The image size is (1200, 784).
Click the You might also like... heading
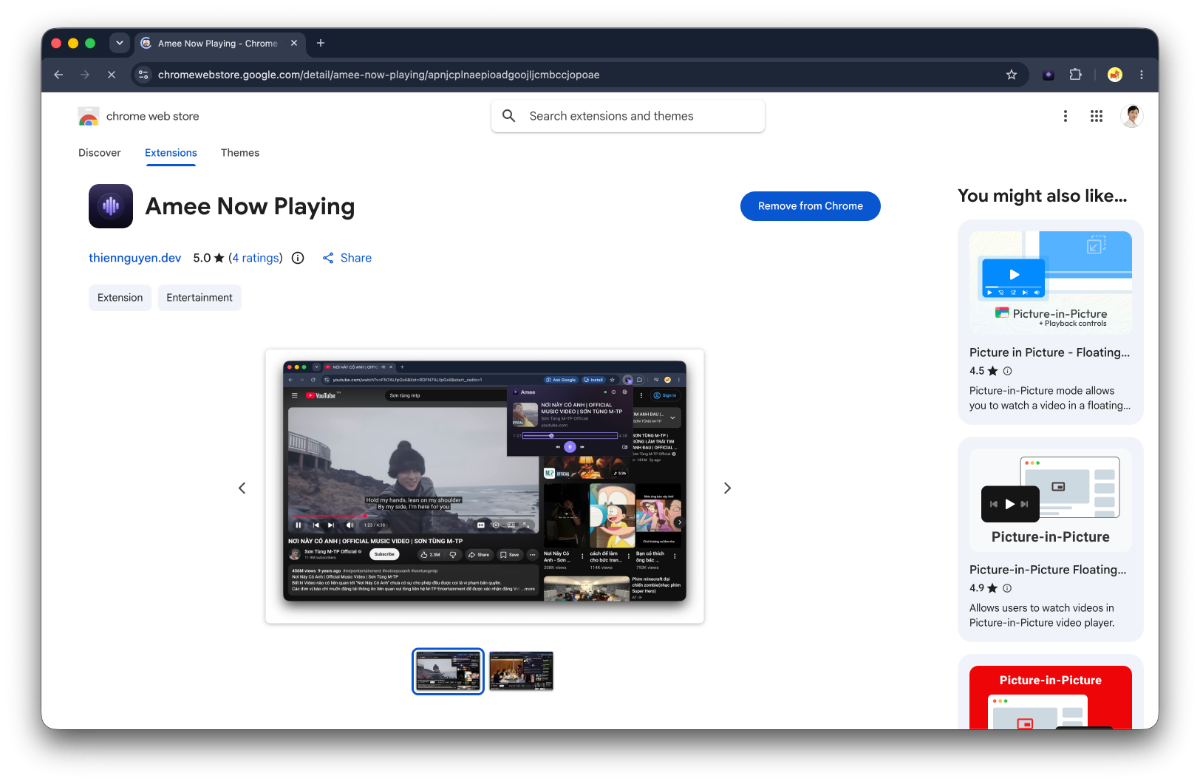coord(1042,196)
